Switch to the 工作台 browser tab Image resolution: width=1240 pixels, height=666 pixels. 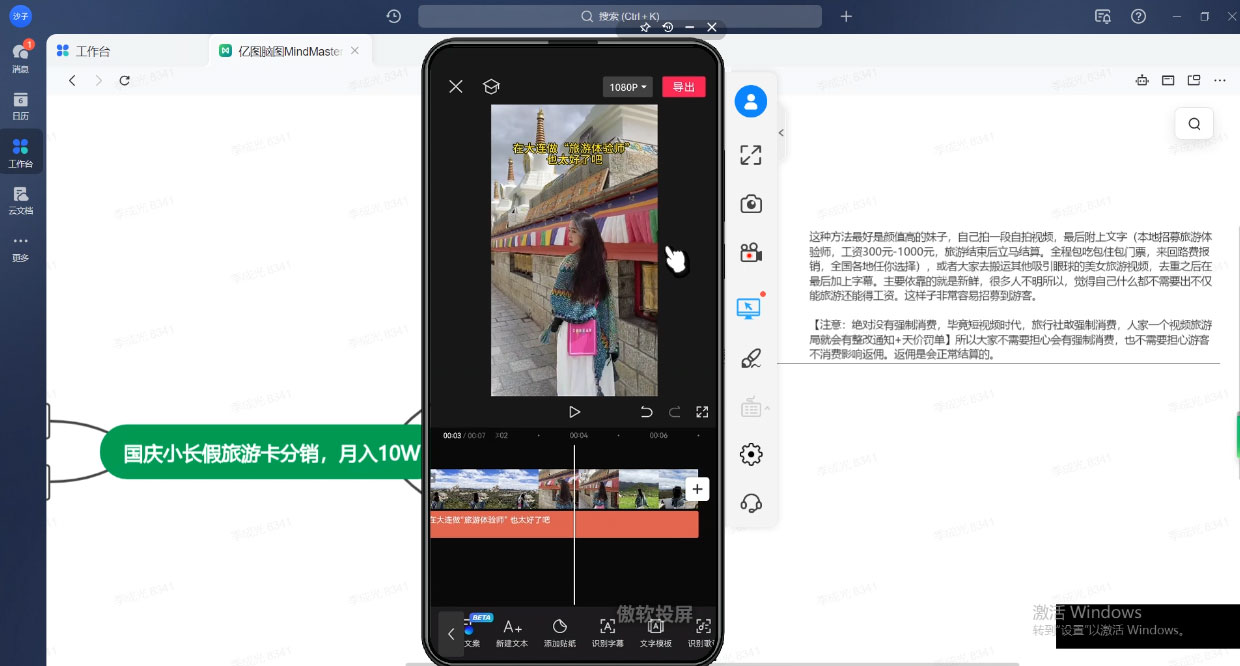93,50
